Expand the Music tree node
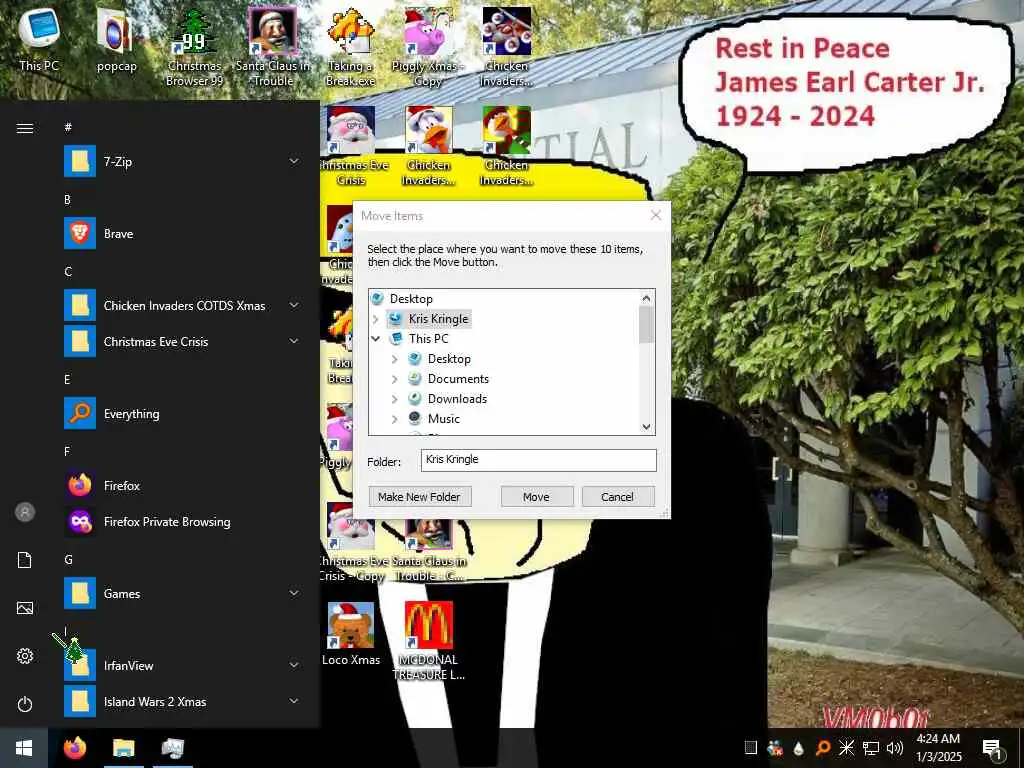The height and width of the screenshot is (768, 1024). coord(394,419)
